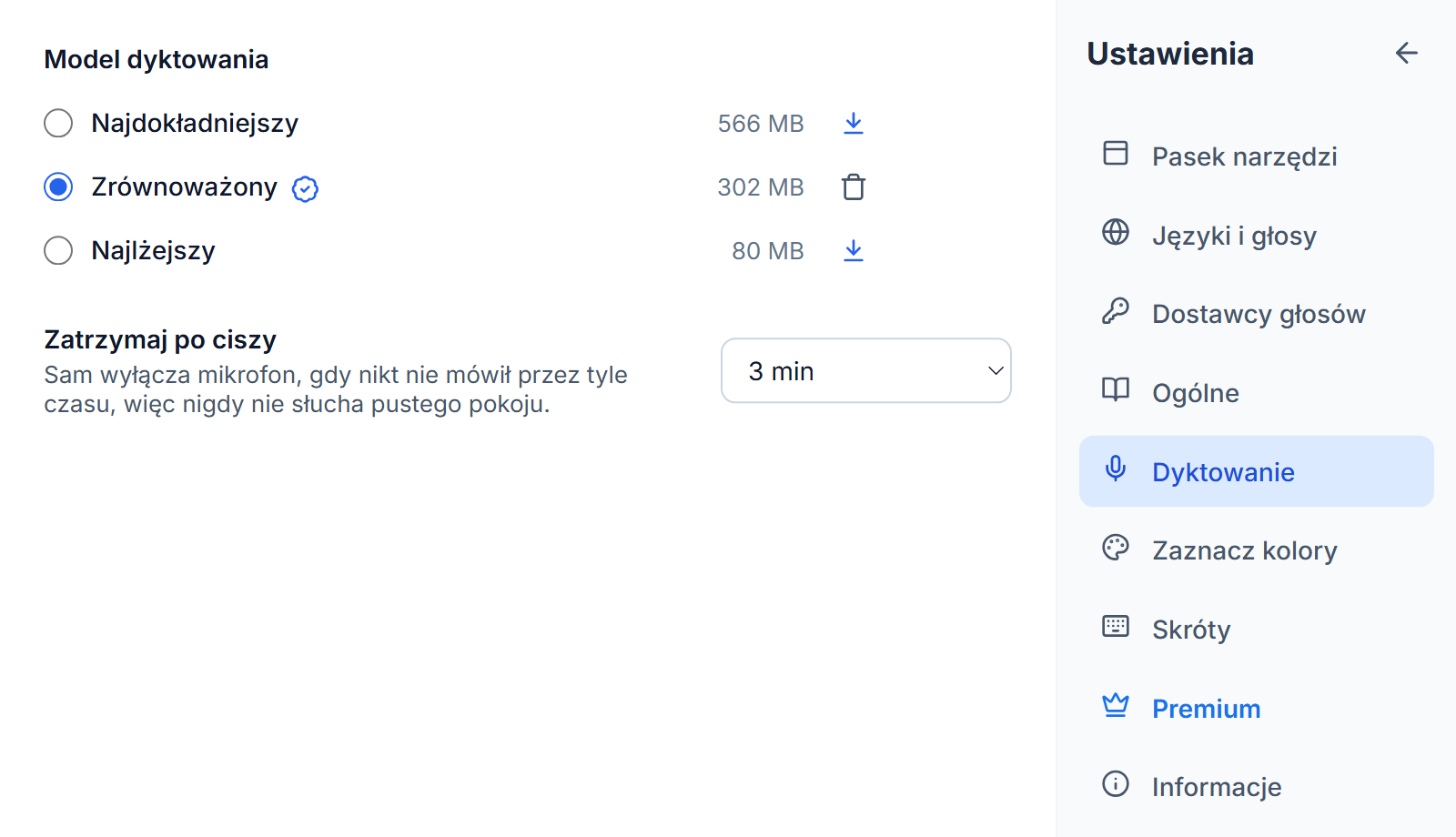Click the 302 MB size text
The image size is (1456, 837).
[x=761, y=187]
